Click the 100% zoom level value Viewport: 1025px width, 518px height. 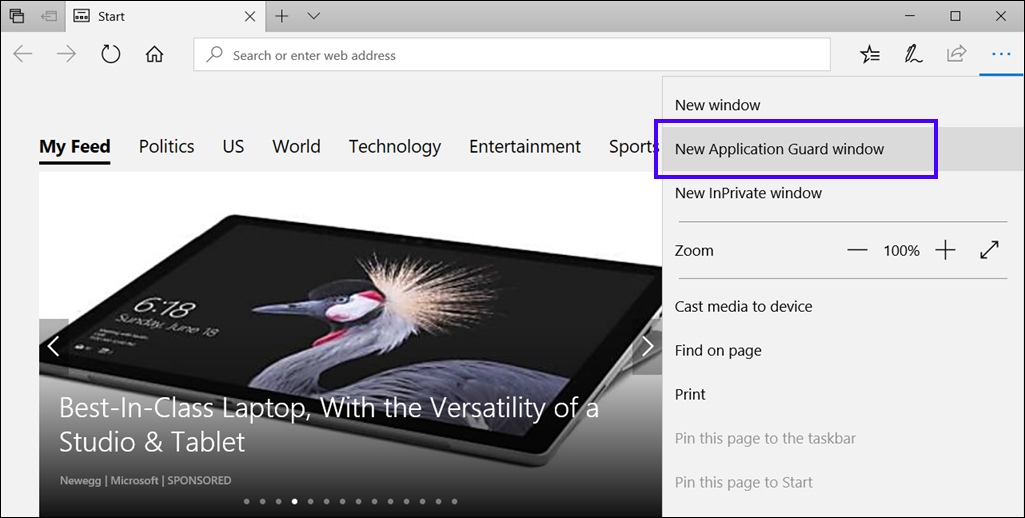(901, 250)
